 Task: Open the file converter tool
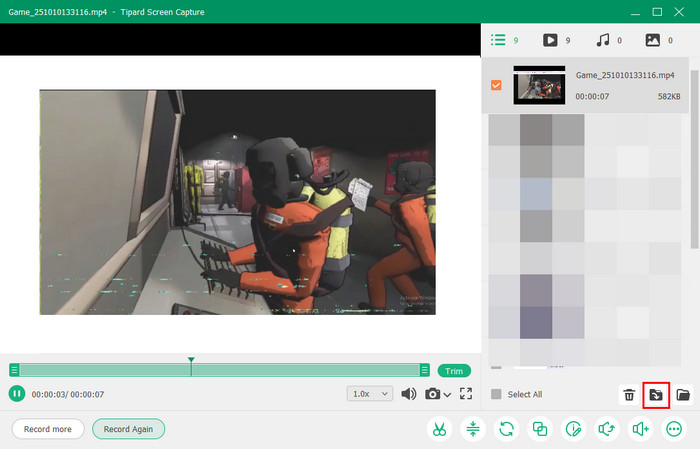[x=507, y=429]
